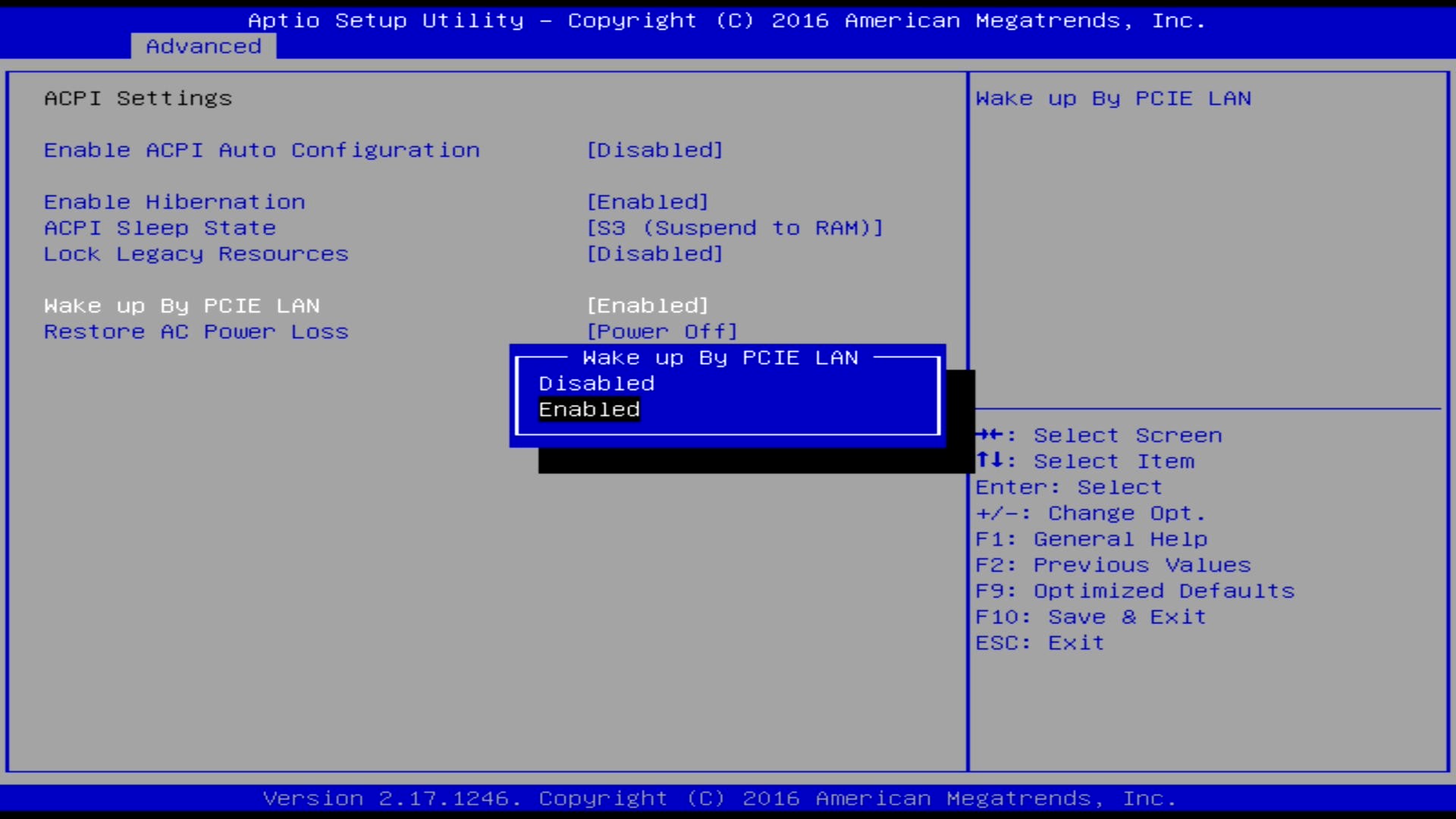Viewport: 1456px width, 819px height.
Task: Click the Wake up By PCIE LAN Enabled value
Action: point(648,306)
